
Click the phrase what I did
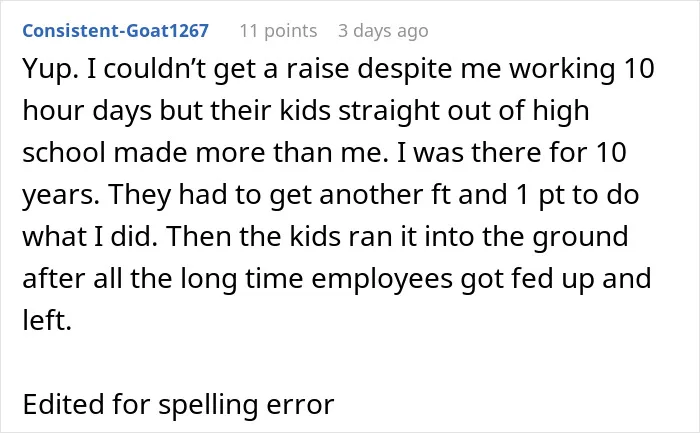(90, 236)
